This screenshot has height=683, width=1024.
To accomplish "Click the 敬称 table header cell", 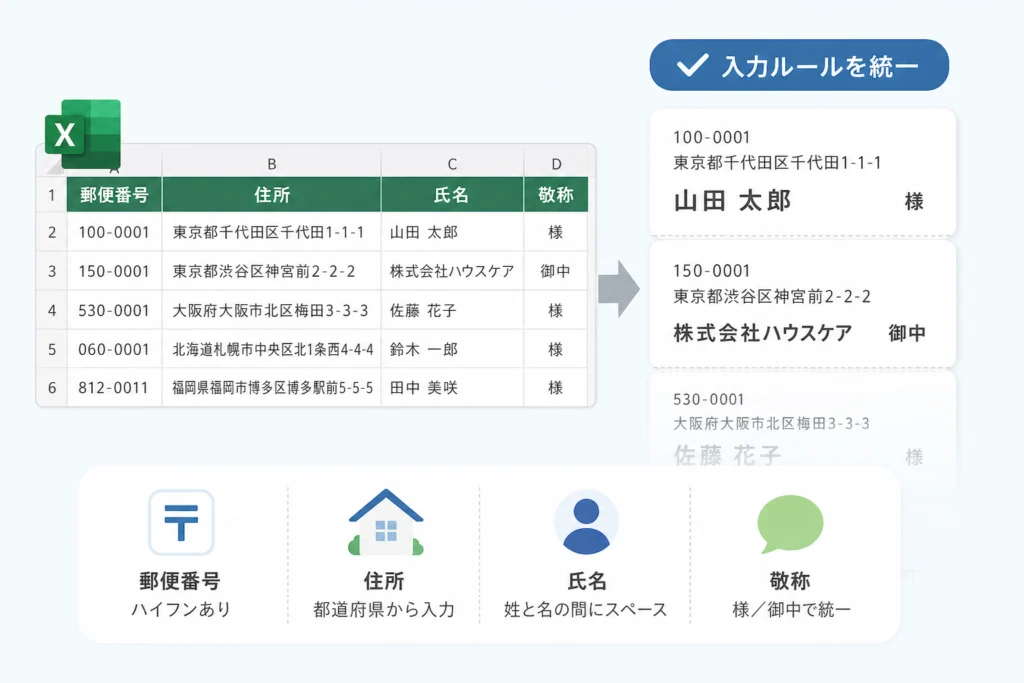I will [556, 195].
